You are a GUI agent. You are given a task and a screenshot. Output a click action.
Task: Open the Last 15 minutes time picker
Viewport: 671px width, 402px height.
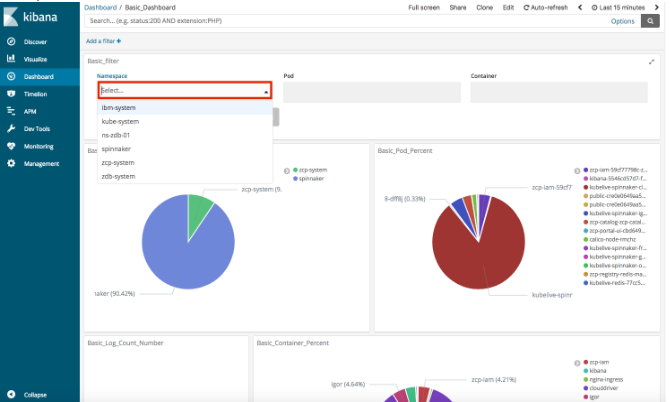618,7
